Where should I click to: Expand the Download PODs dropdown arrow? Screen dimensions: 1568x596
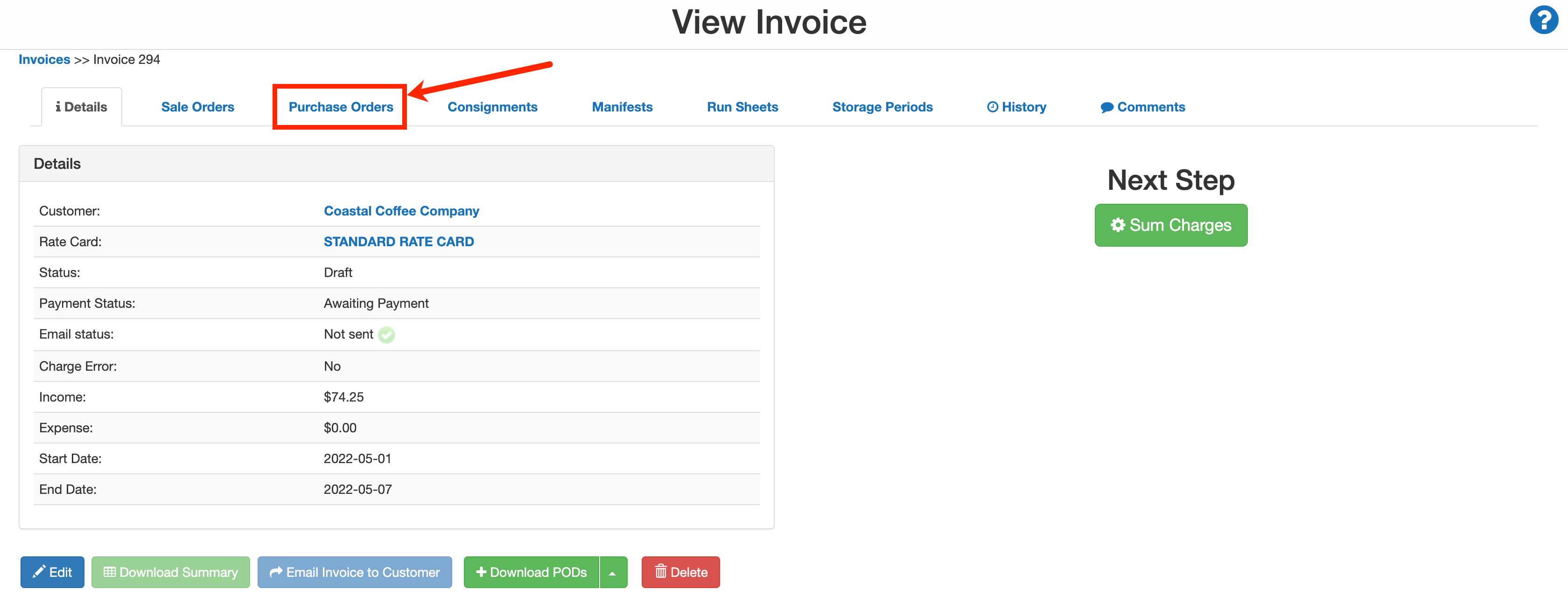612,572
